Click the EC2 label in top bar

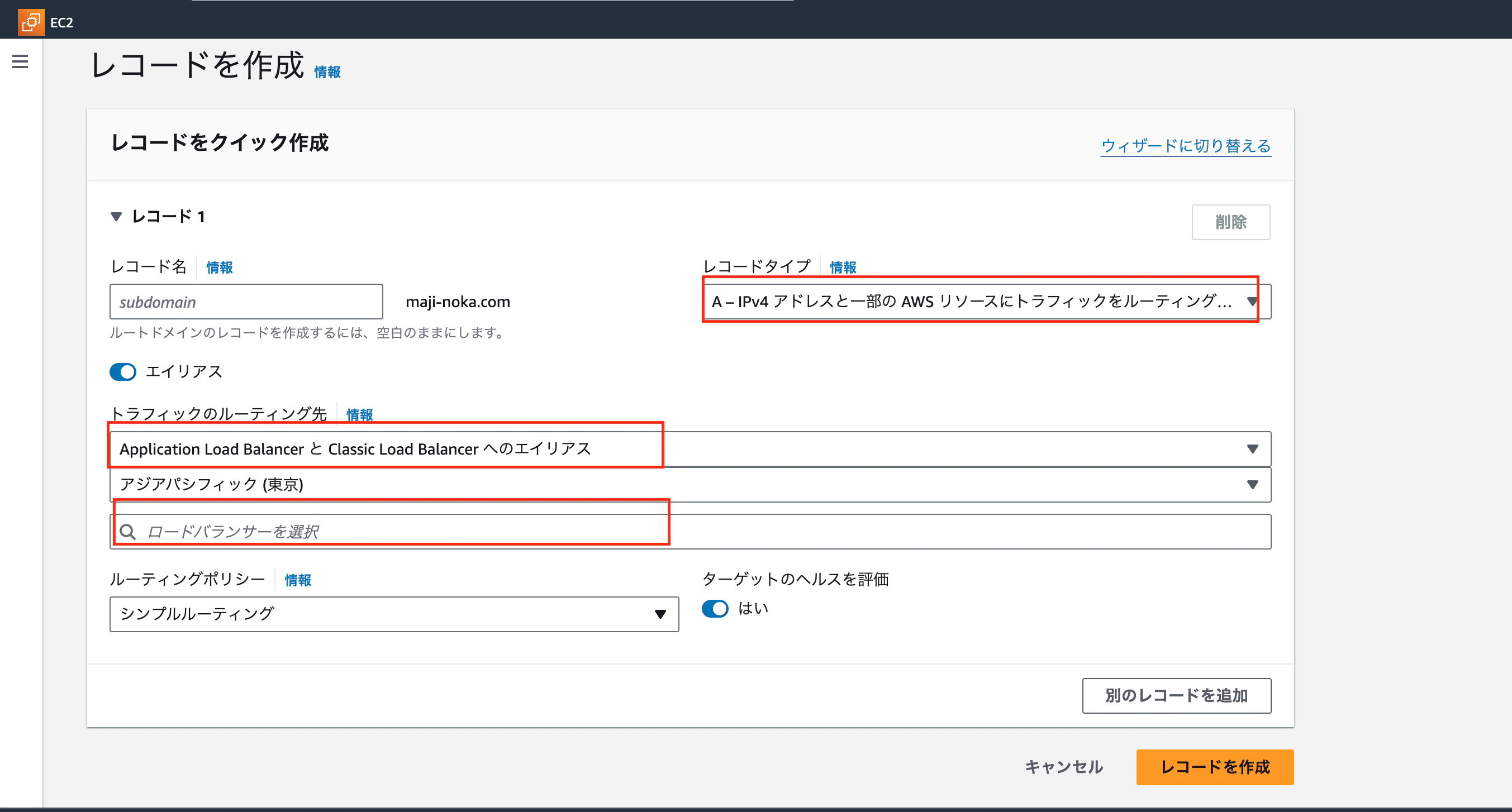(61, 23)
